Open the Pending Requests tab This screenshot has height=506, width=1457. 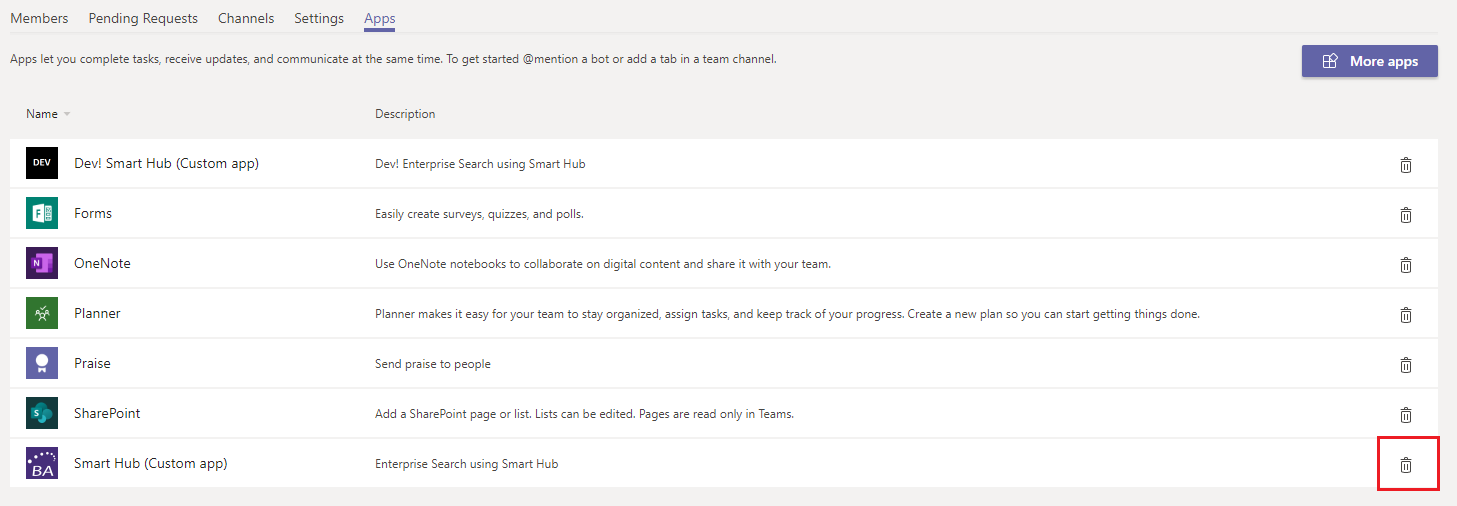(143, 18)
